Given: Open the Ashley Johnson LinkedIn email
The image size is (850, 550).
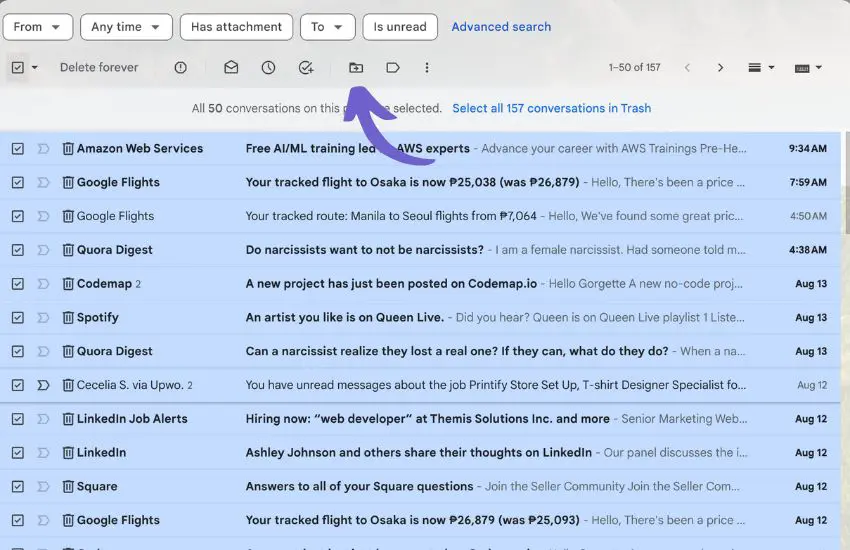Looking at the screenshot, I should click(420, 452).
